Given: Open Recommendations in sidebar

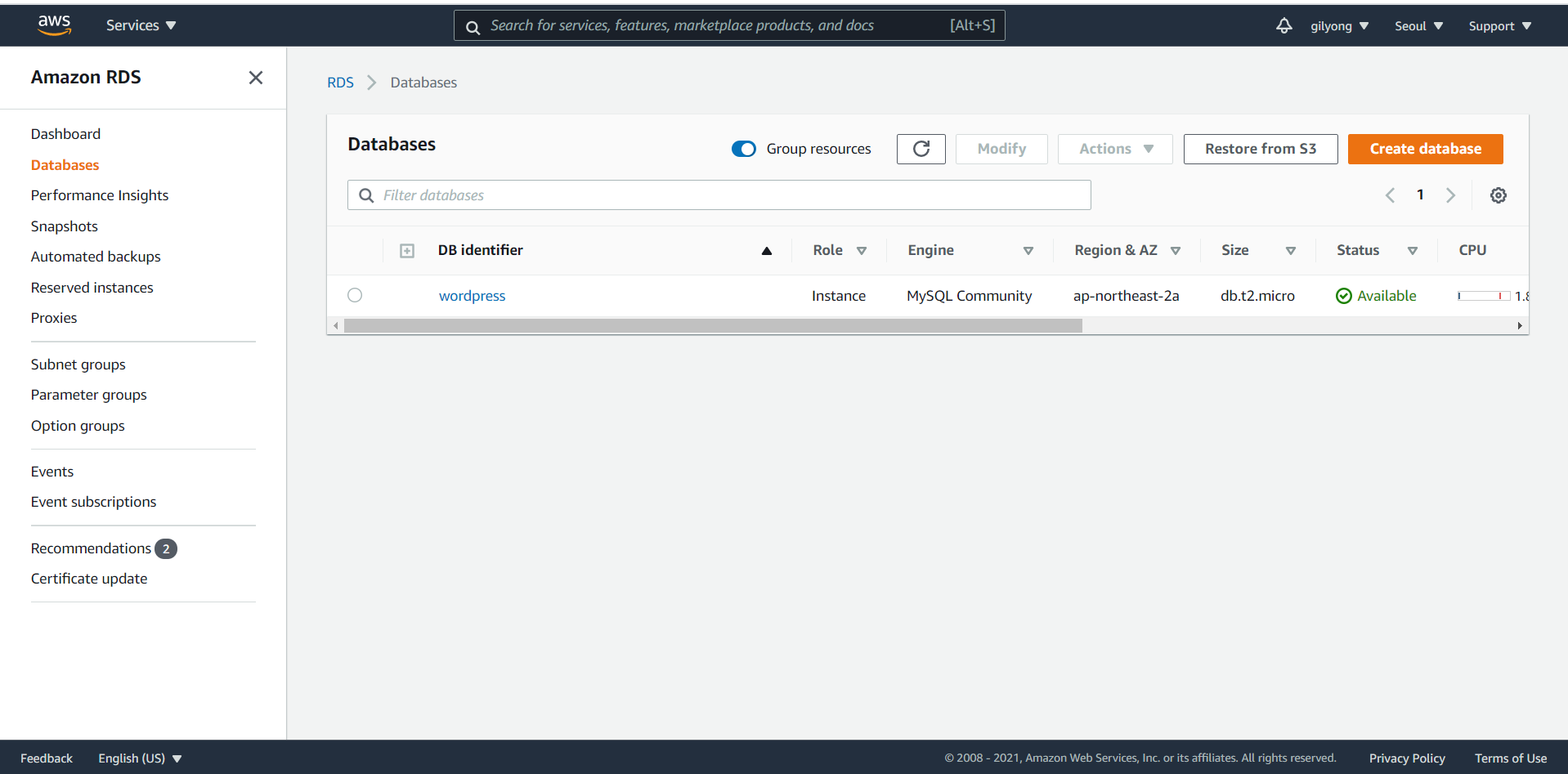Looking at the screenshot, I should (x=91, y=548).
